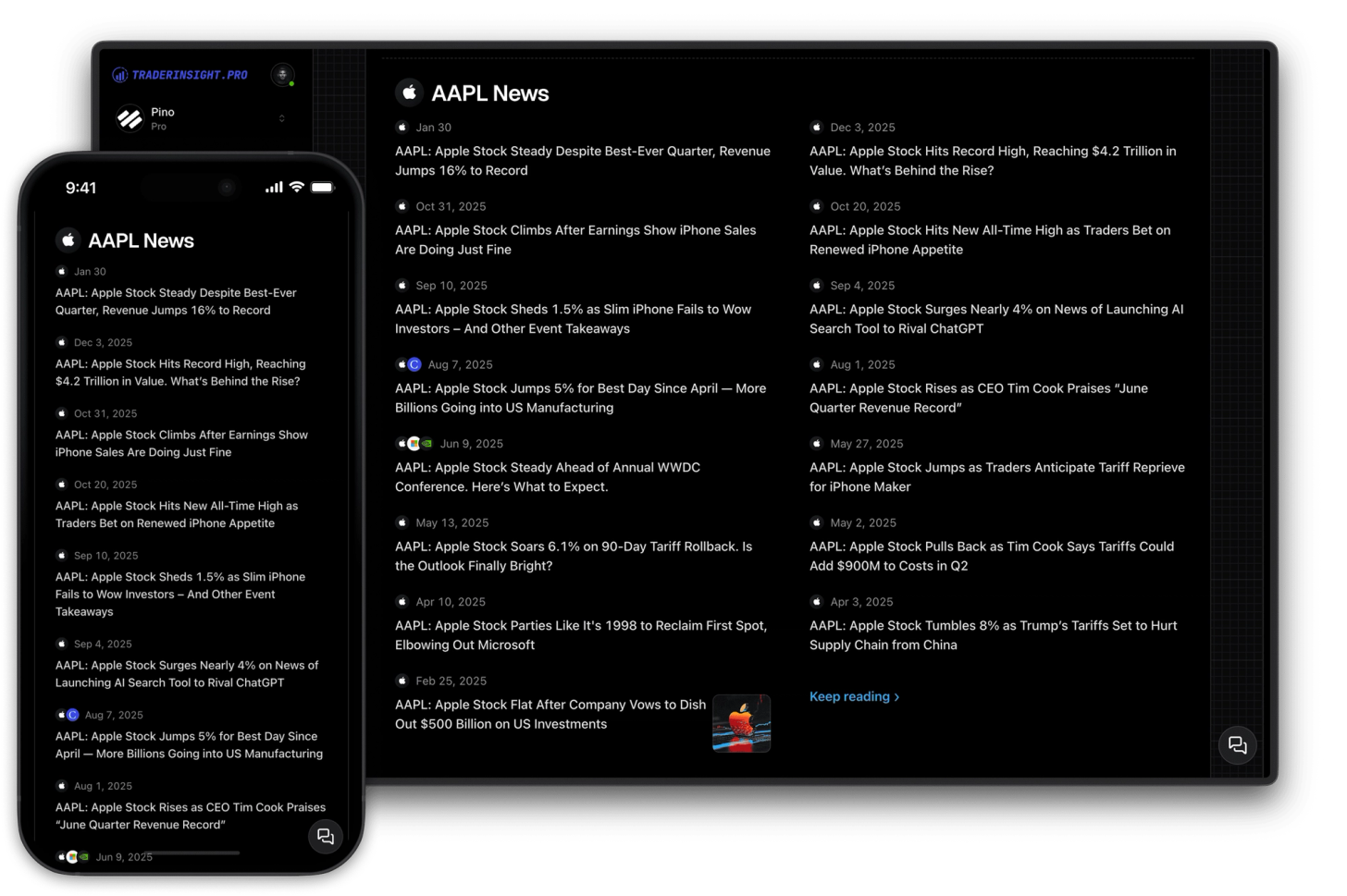Open phone article 'Surges Nearly 4% on News'
The width and height of the screenshot is (1347, 896).
pos(187,674)
